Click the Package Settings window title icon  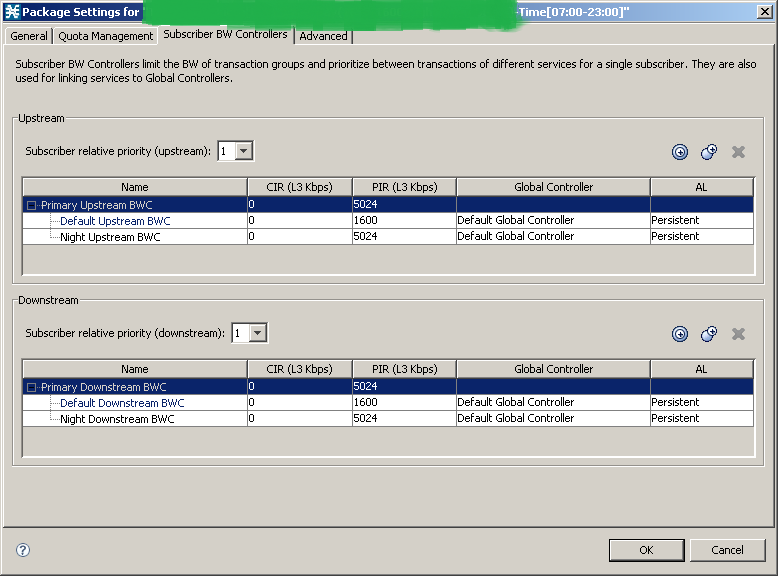click(x=12, y=12)
